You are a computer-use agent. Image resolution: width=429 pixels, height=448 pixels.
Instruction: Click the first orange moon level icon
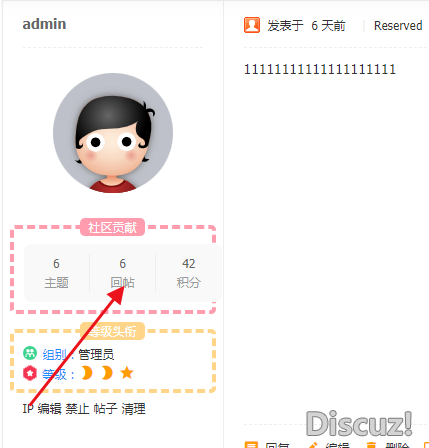[x=87, y=373]
